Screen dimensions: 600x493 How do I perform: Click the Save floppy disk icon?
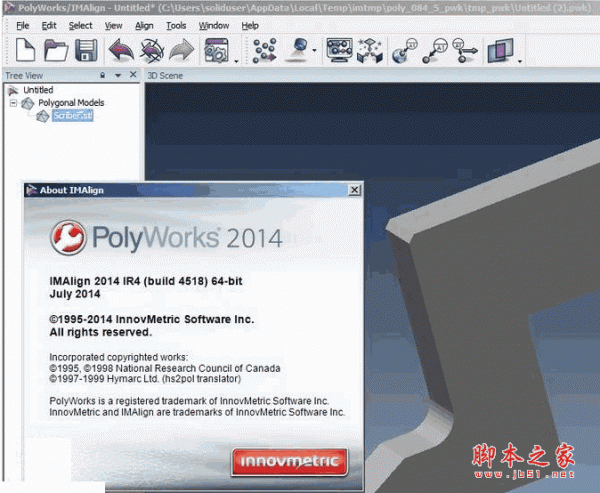(86, 50)
